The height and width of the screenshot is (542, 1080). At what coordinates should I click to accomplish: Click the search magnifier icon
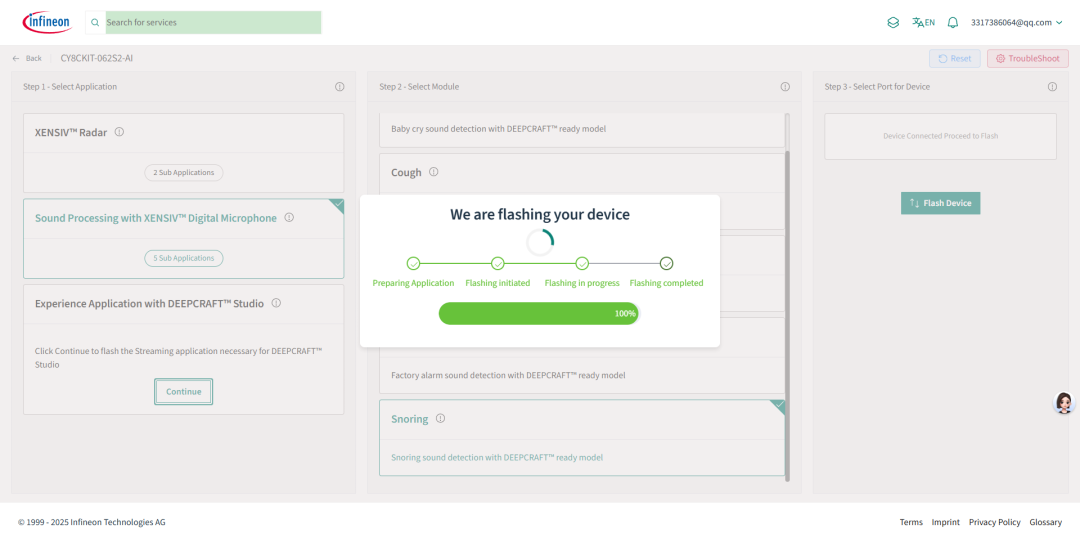coord(95,23)
